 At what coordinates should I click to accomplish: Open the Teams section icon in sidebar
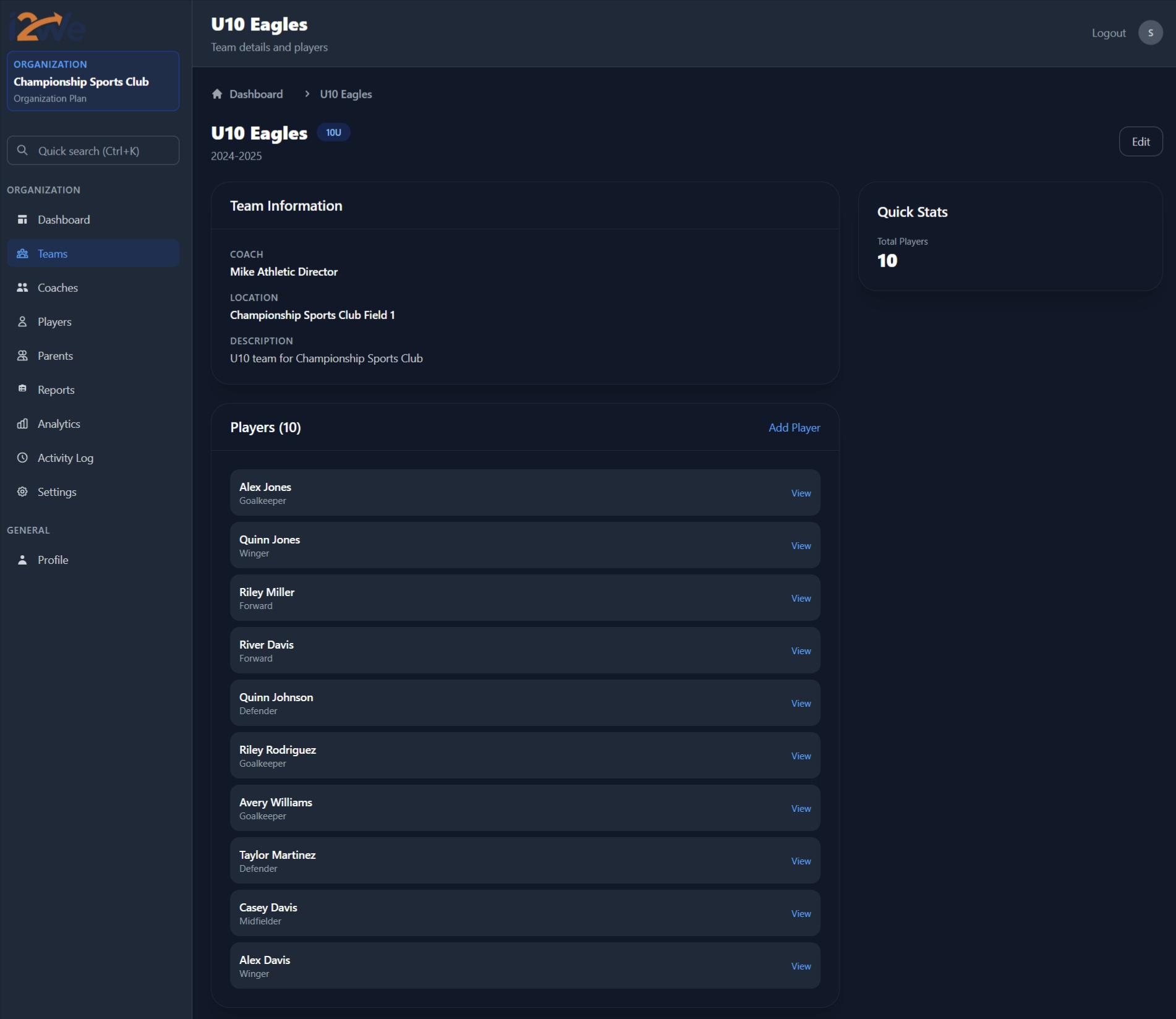(23, 254)
